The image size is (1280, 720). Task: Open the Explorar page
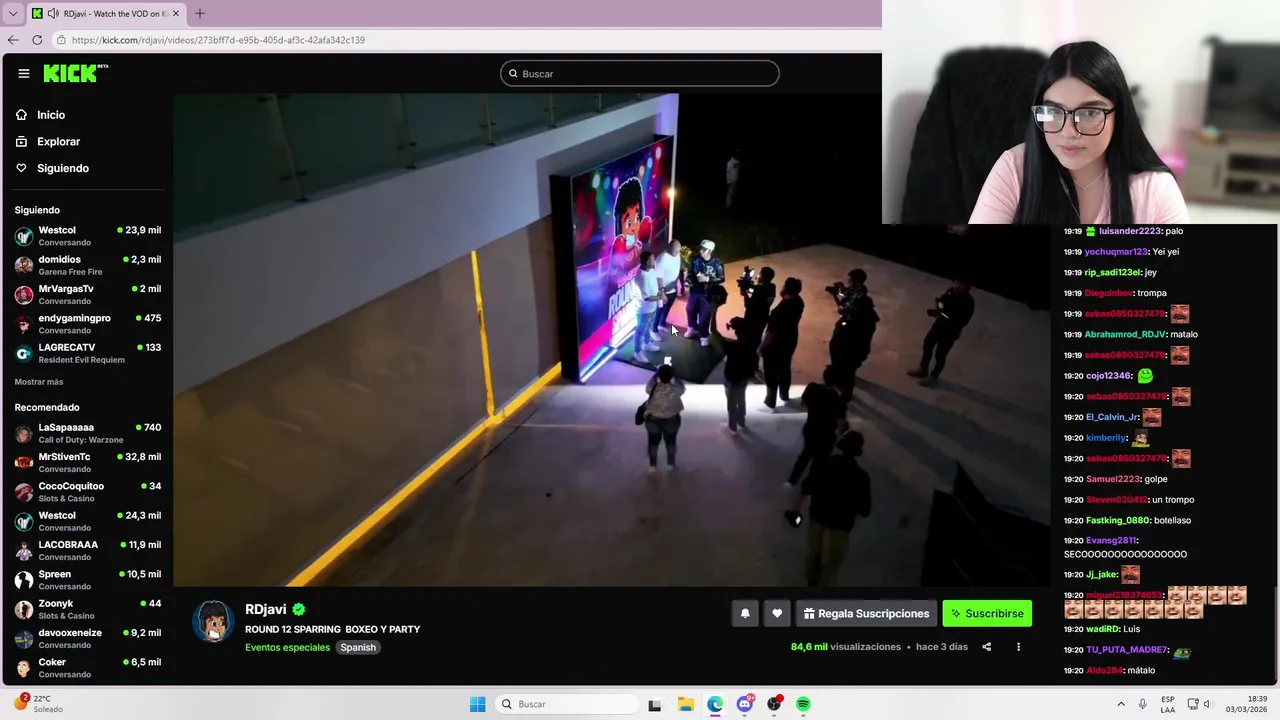[58, 142]
